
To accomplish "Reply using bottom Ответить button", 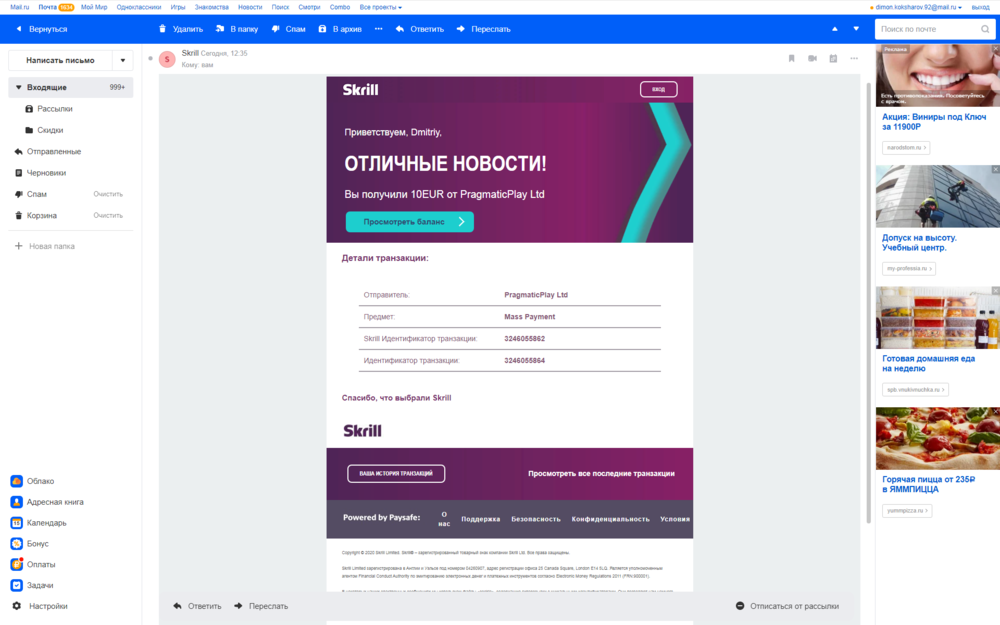I will pos(198,606).
